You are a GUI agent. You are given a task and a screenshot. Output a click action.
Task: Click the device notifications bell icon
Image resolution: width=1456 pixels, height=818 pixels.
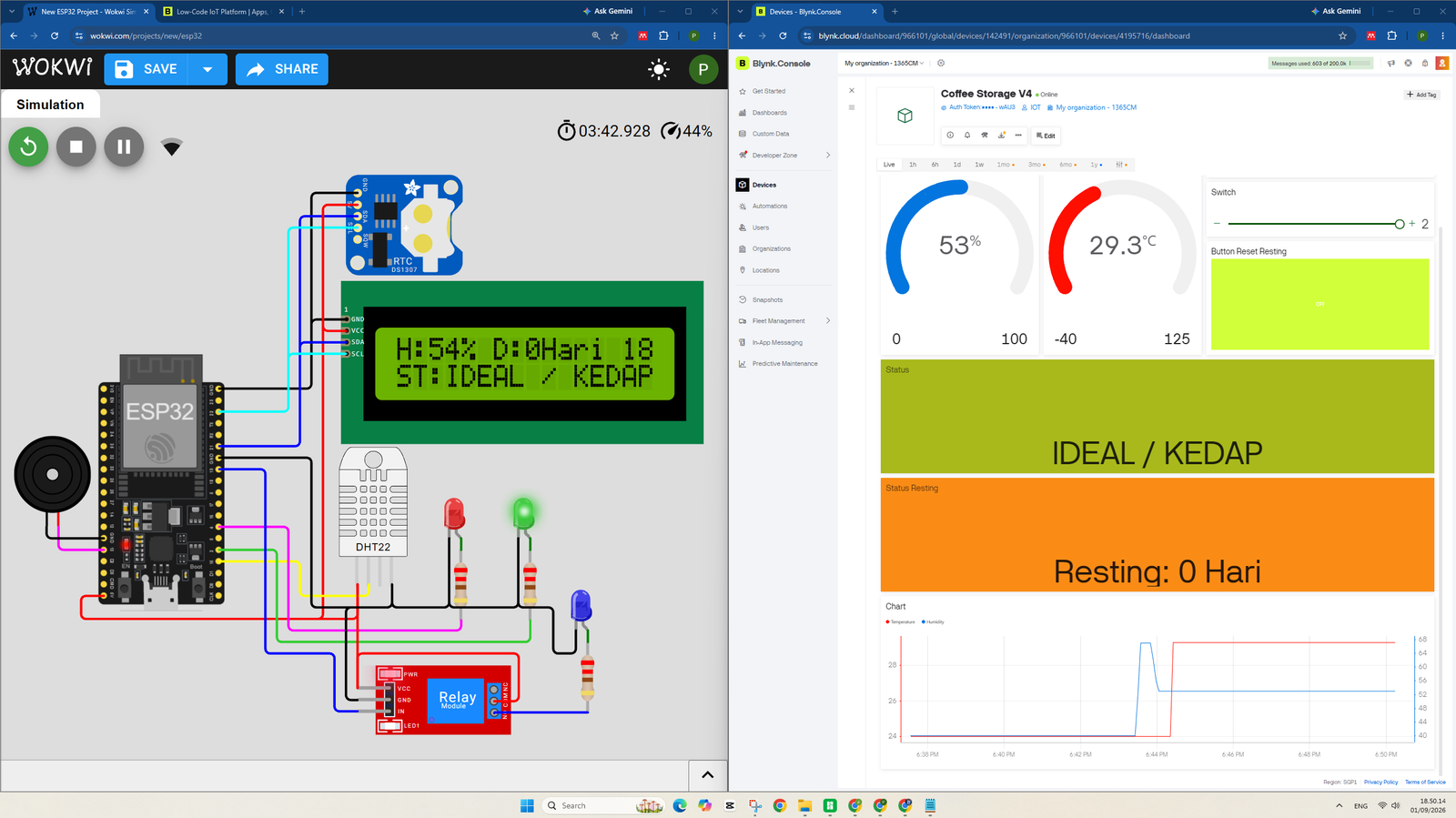click(x=967, y=136)
